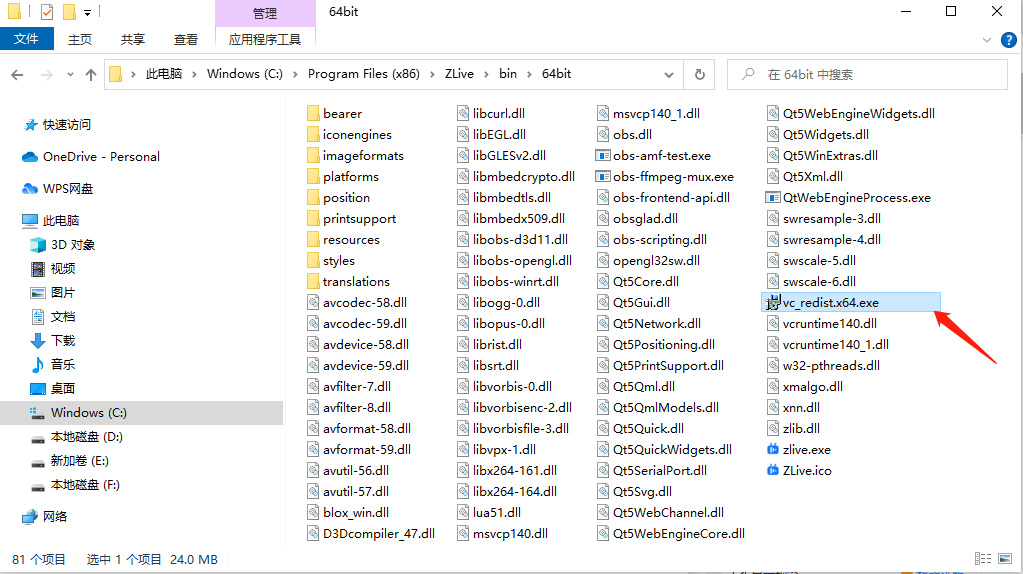The height and width of the screenshot is (574, 1023).
Task: Switch to details view icon
Action: [x=983, y=558]
